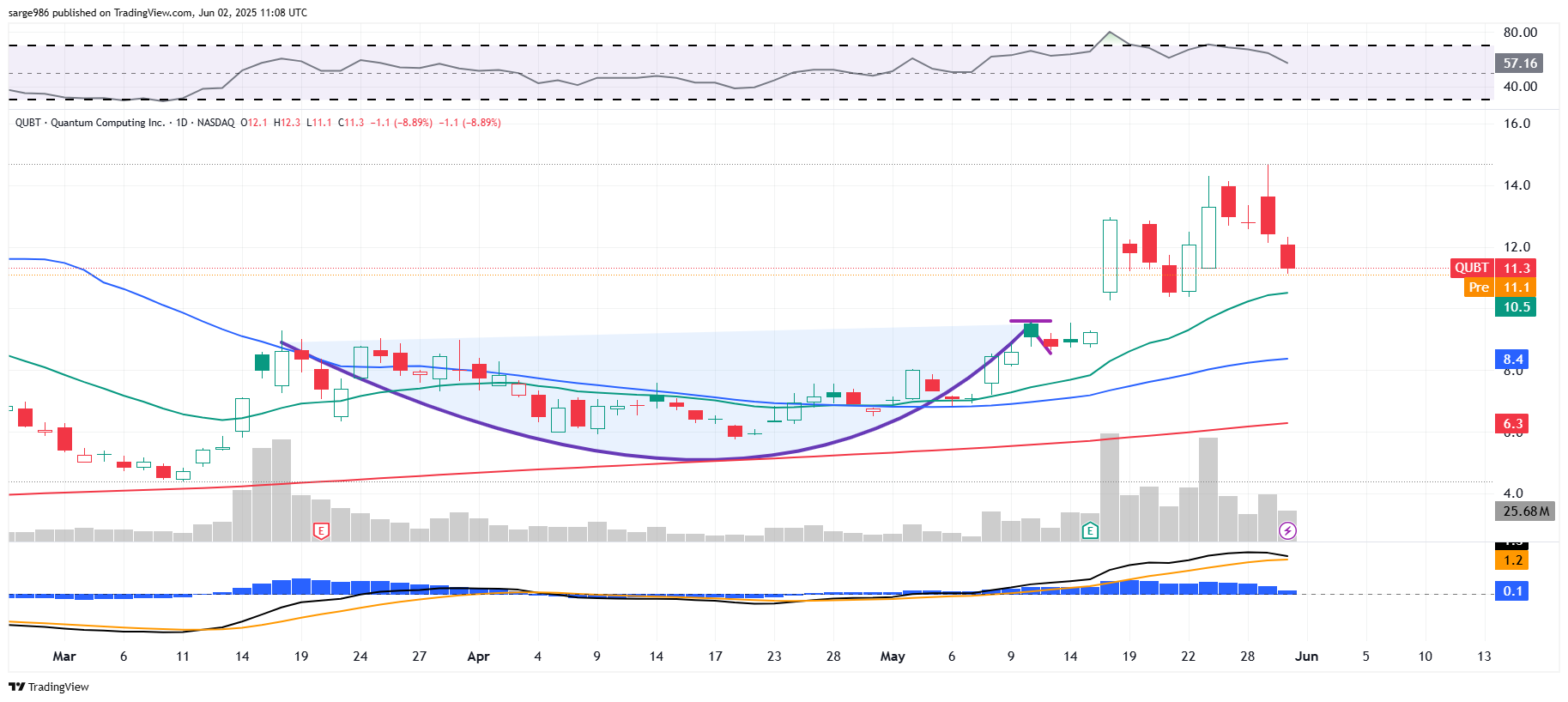The height and width of the screenshot is (702, 1568).
Task: Click the May label on the time axis
Action: [893, 657]
